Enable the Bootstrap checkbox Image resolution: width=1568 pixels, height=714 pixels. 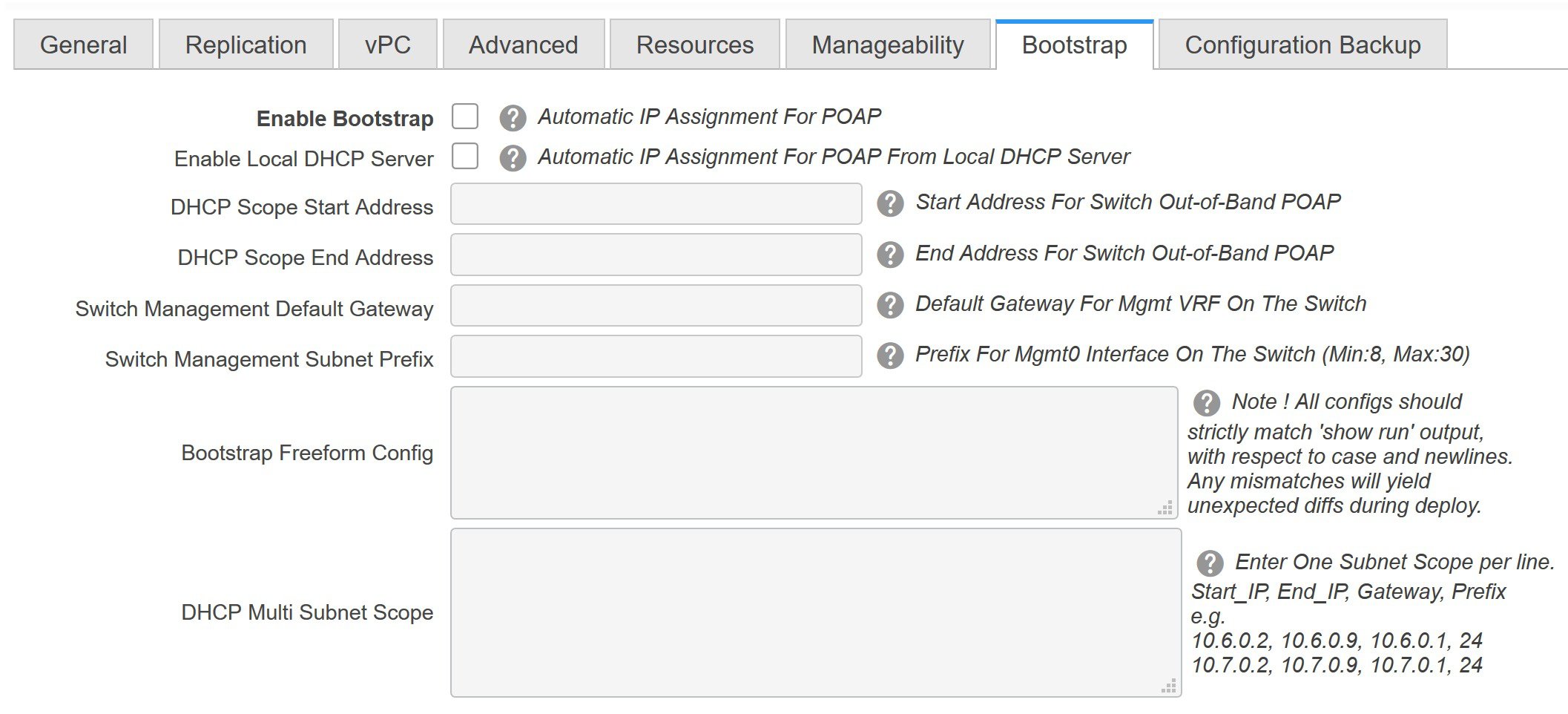point(465,117)
